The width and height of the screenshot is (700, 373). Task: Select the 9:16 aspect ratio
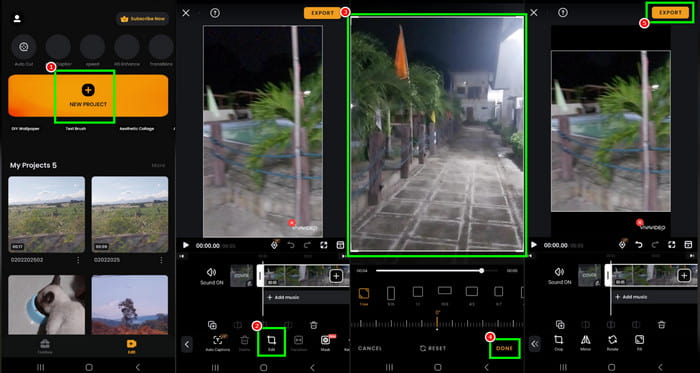tap(391, 296)
